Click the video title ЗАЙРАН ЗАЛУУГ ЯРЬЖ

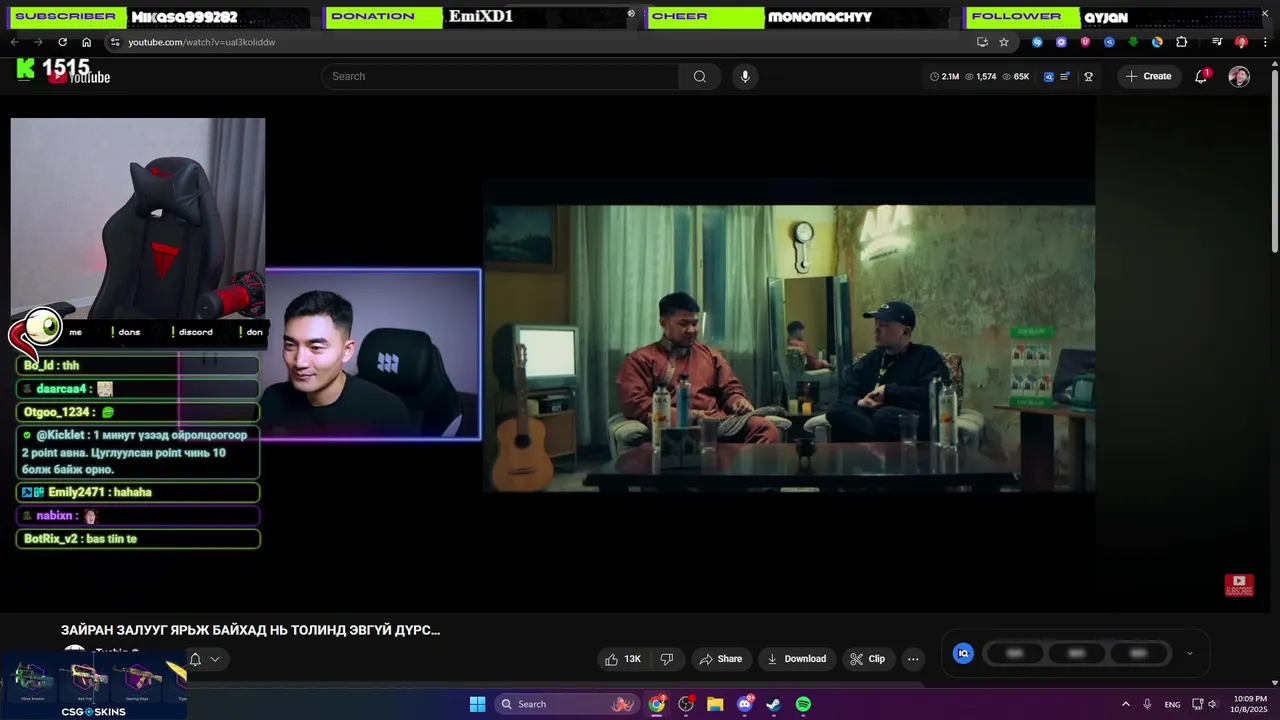250,630
